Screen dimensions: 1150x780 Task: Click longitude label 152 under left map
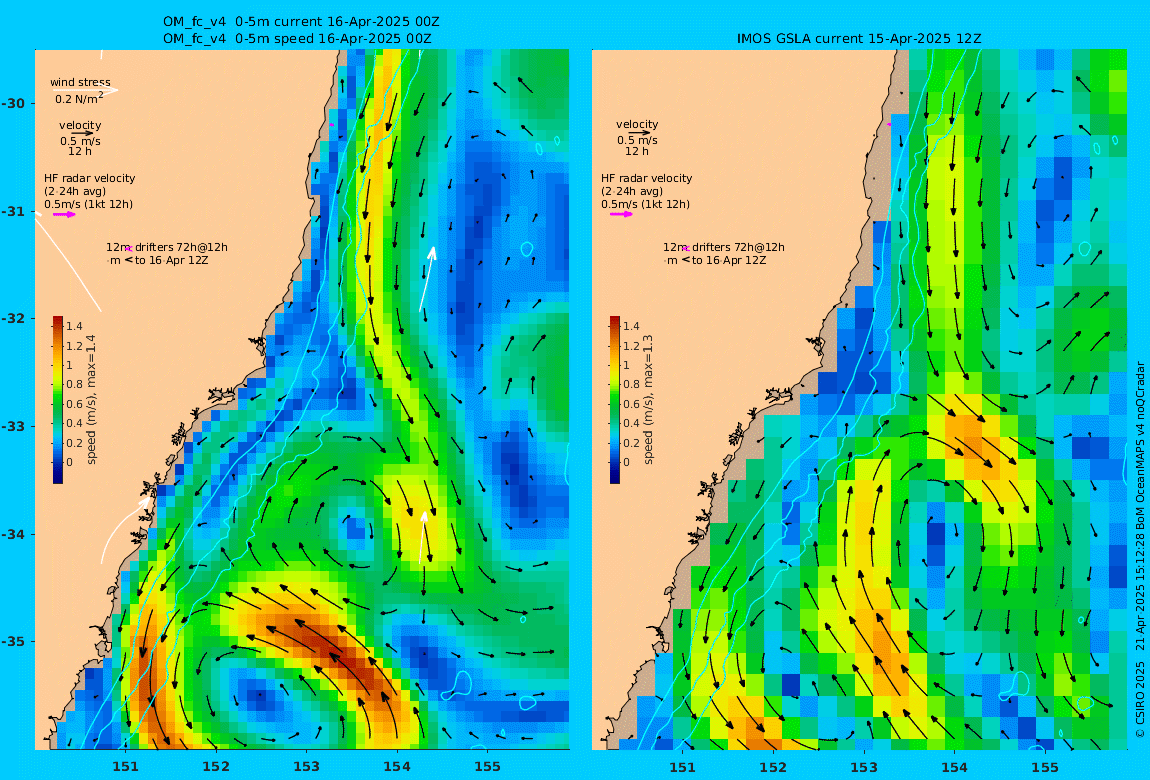tap(216, 767)
